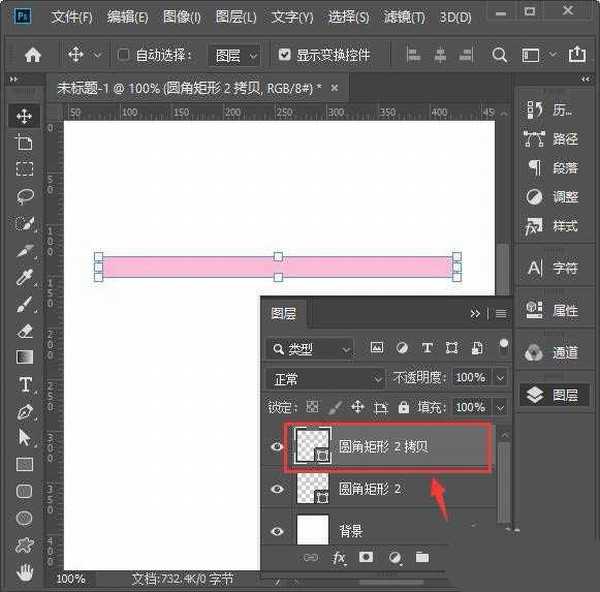Toggle lock image pixels brush icon
Image resolution: width=600 pixels, height=592 pixels.
335,407
